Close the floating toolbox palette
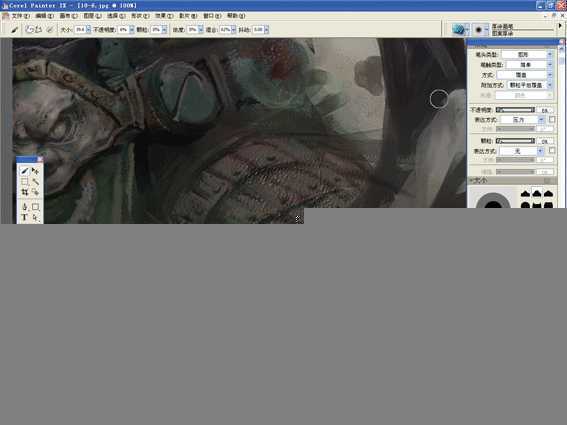 (x=40, y=159)
